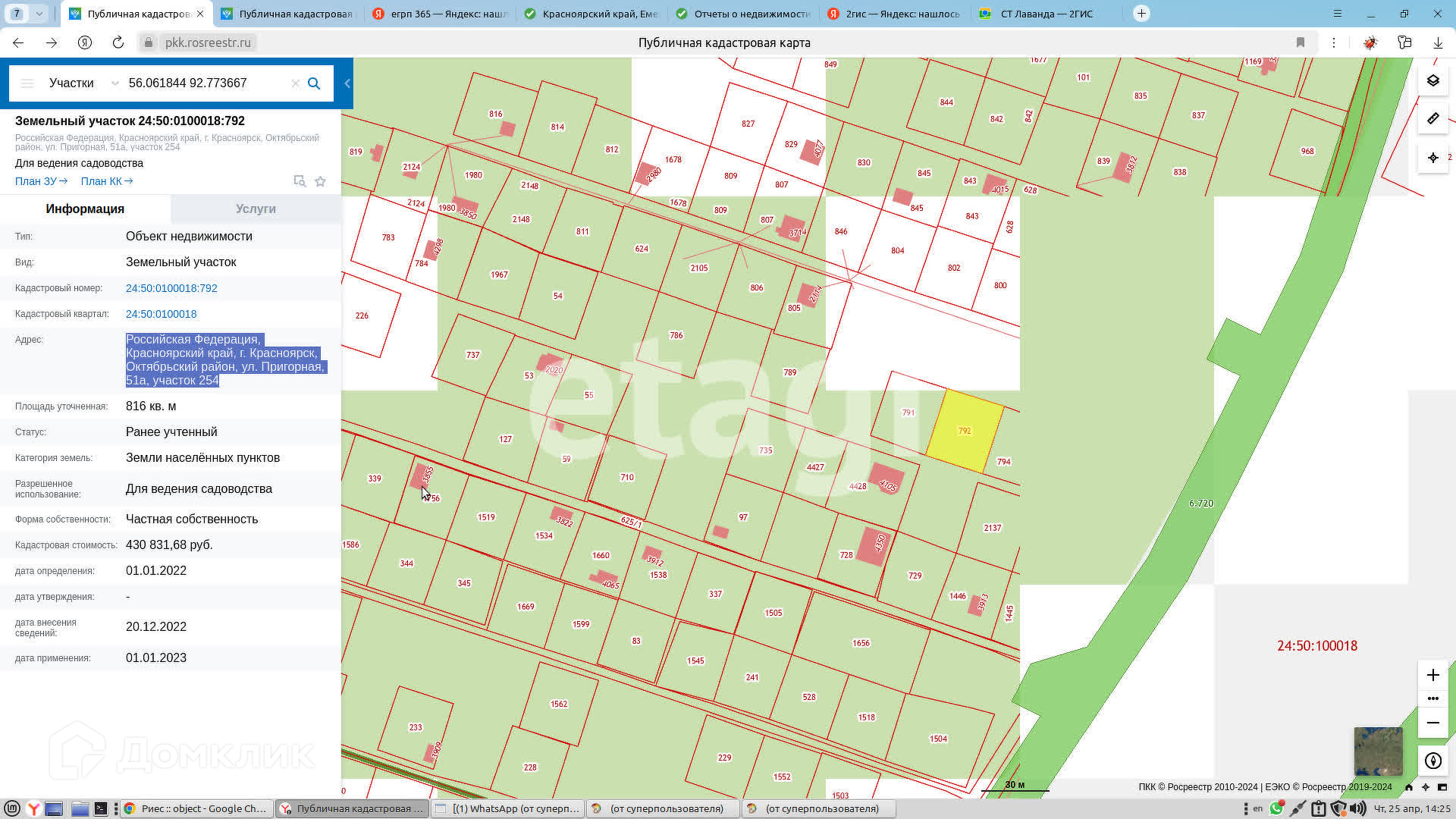Viewport: 1456px width, 819px height.
Task: Run the coordinate search magnifier
Action: click(x=314, y=83)
